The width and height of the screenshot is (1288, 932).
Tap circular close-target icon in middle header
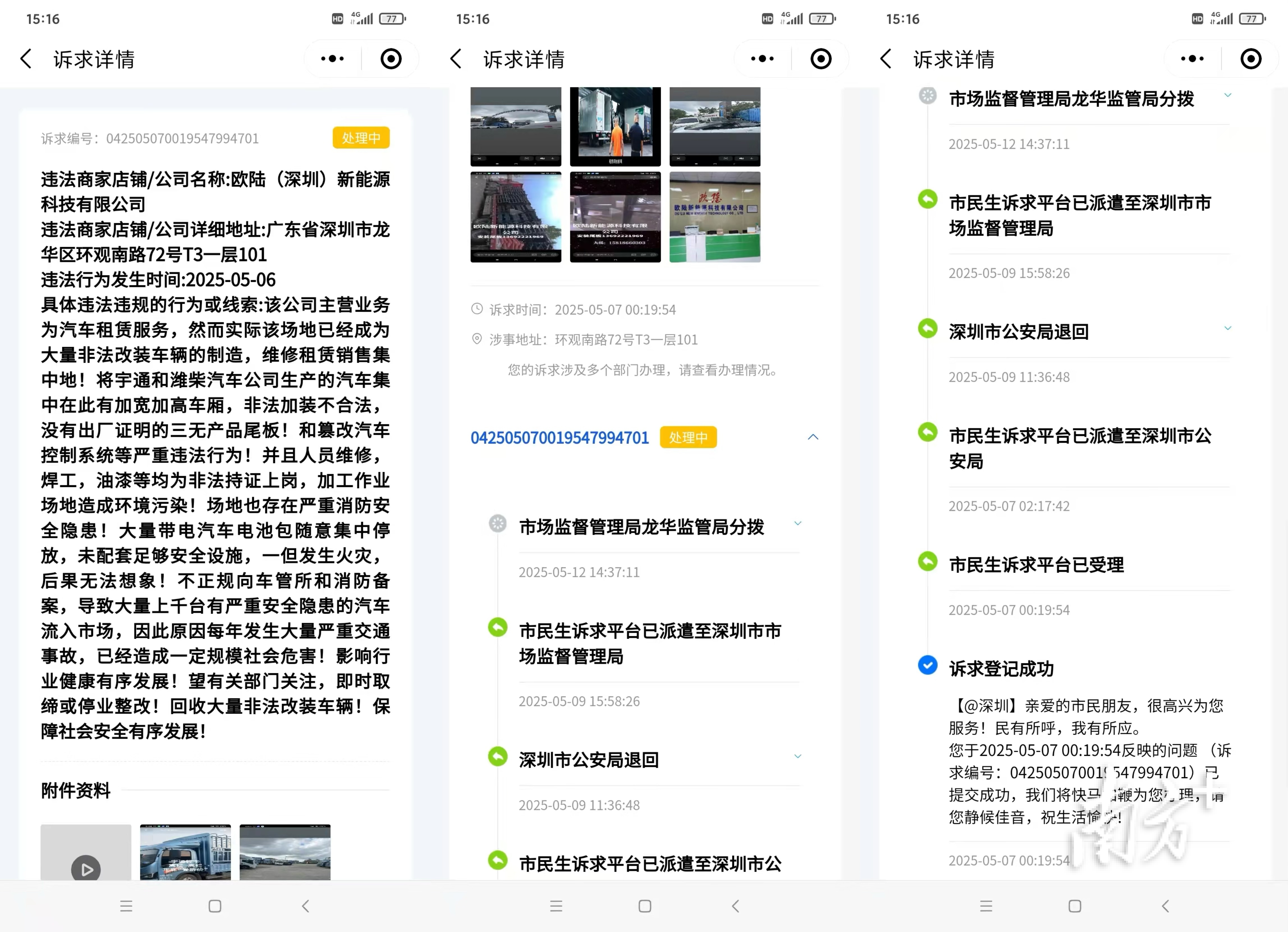(821, 59)
